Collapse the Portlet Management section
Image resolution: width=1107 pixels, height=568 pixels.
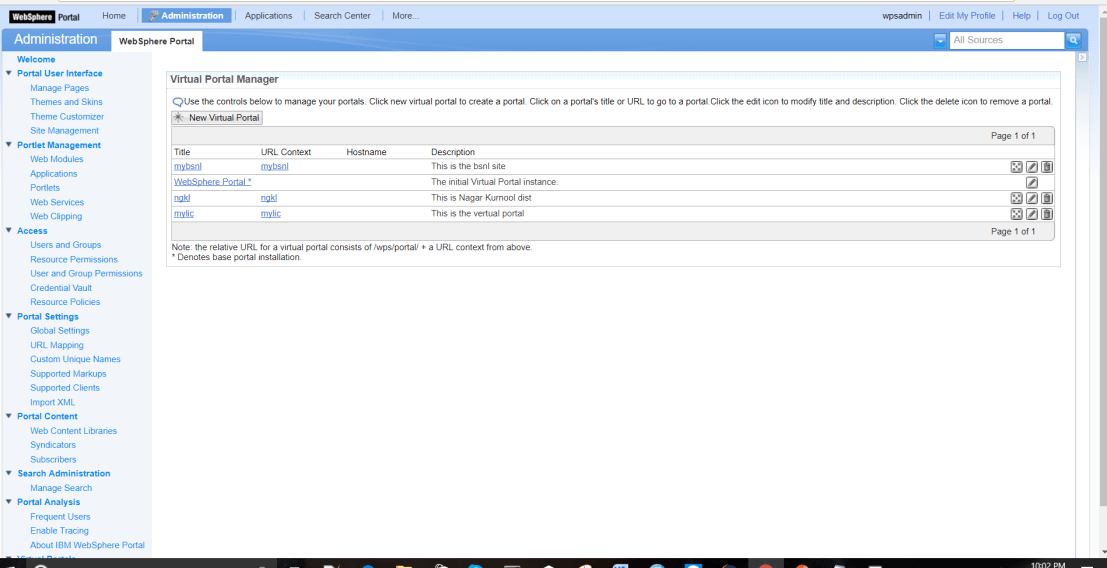[x=9, y=145]
